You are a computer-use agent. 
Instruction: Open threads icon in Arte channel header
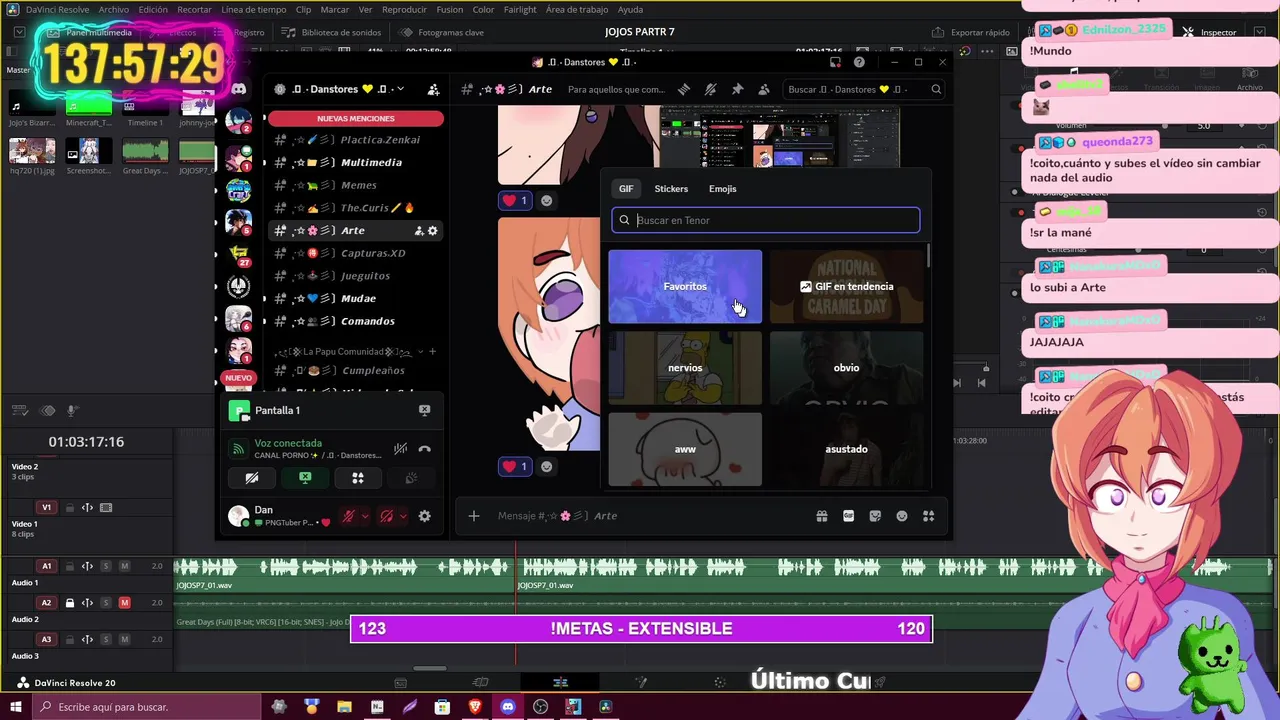coord(684,89)
